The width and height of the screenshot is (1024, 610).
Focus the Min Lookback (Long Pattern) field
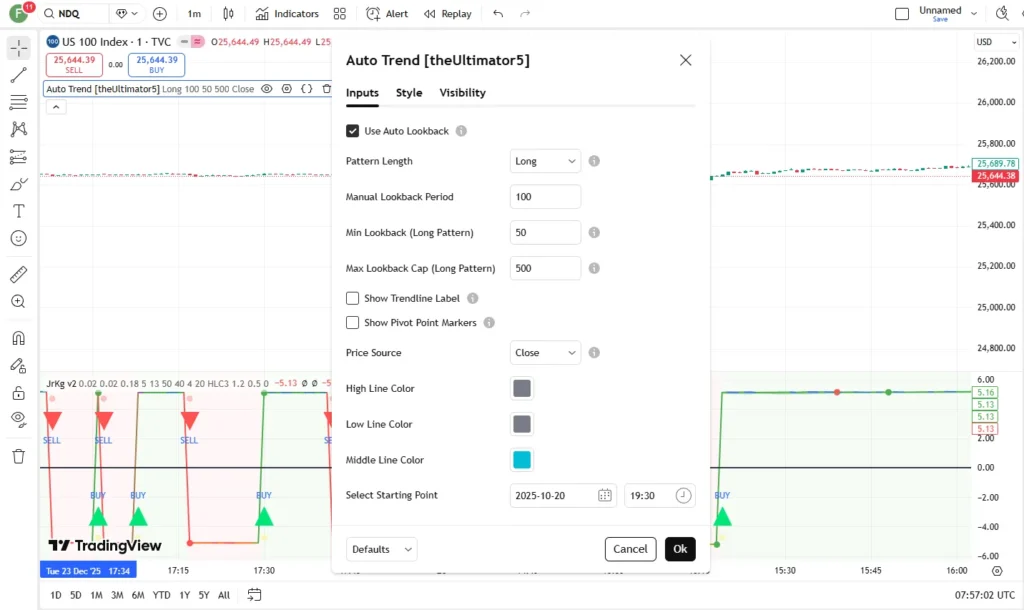[545, 233]
